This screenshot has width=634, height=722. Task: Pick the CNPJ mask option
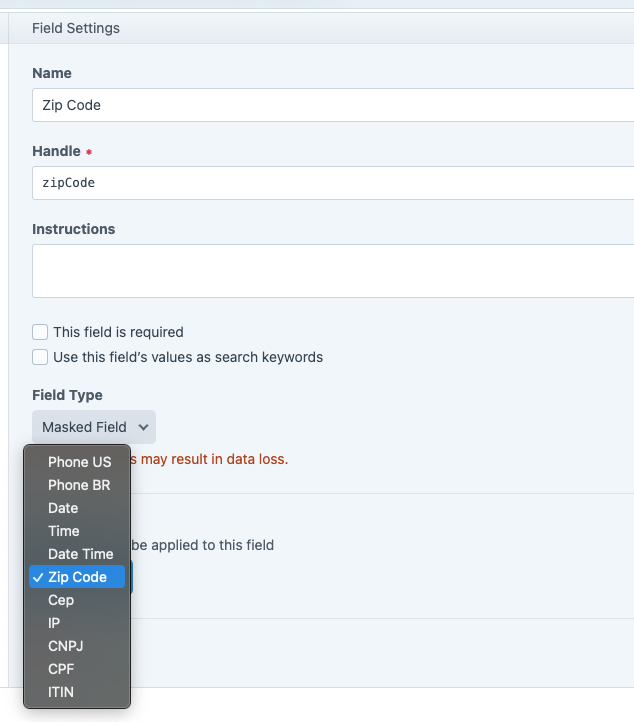click(x=77, y=646)
